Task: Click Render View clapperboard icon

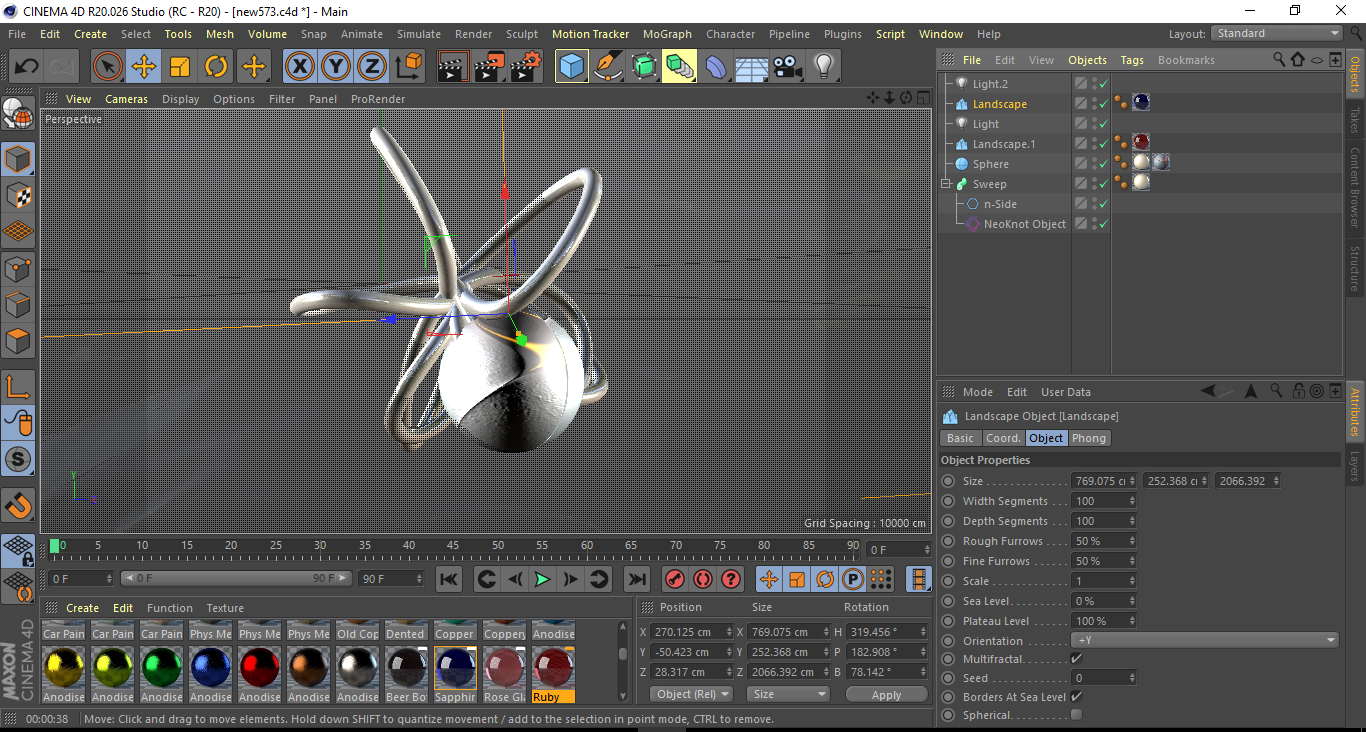Action: click(453, 67)
